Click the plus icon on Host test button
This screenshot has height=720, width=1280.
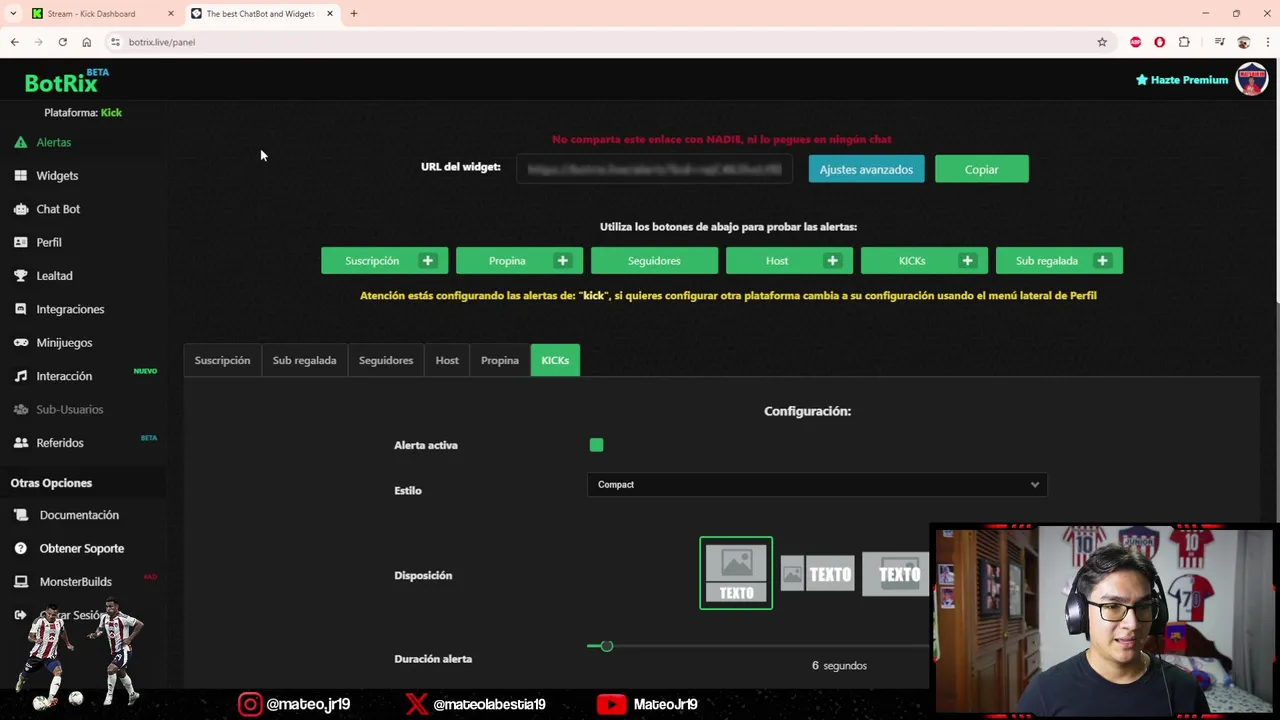[832, 261]
